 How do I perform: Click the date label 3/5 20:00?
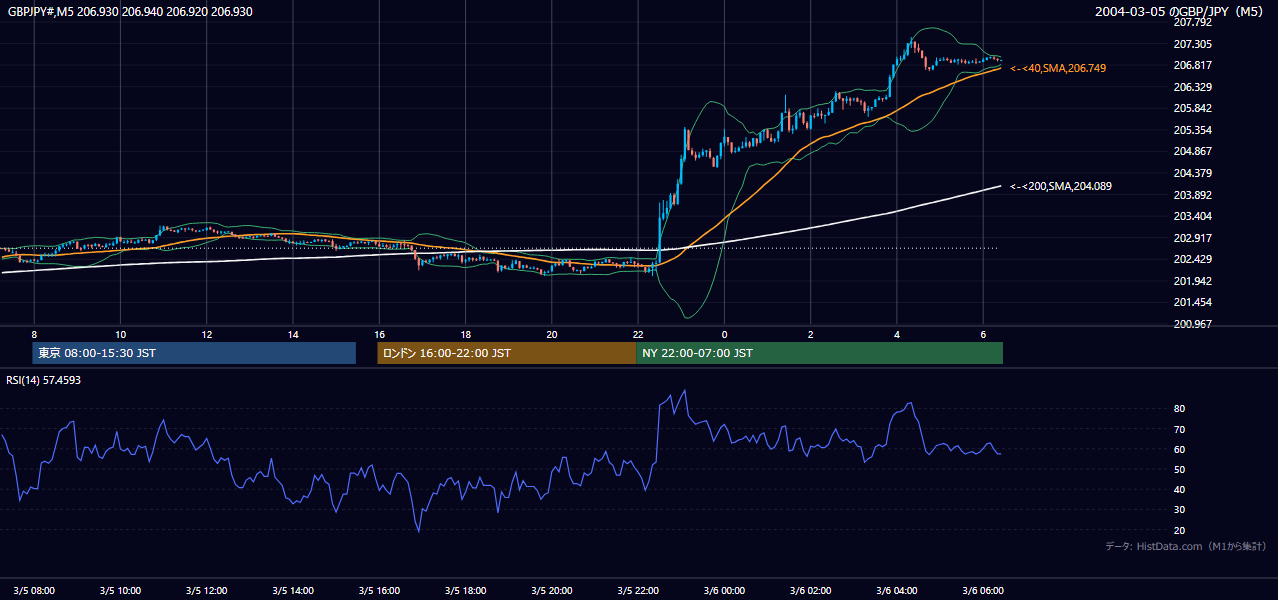click(x=552, y=590)
